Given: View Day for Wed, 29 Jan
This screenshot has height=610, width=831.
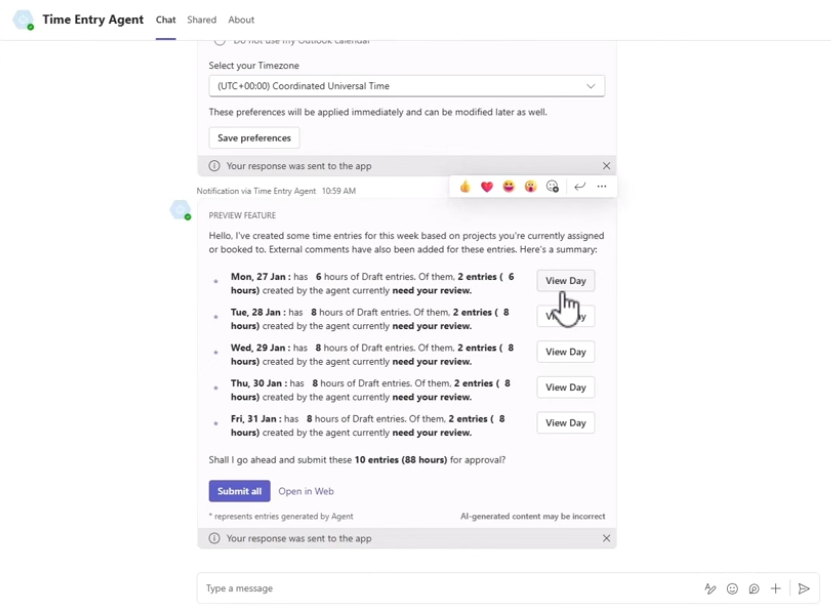Looking at the screenshot, I should (565, 352).
